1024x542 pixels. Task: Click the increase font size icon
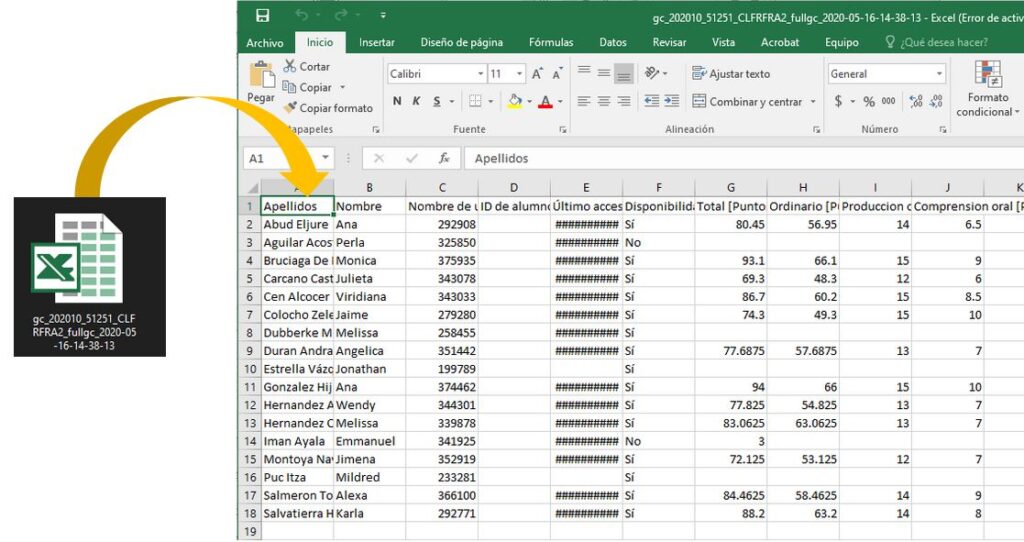point(538,74)
